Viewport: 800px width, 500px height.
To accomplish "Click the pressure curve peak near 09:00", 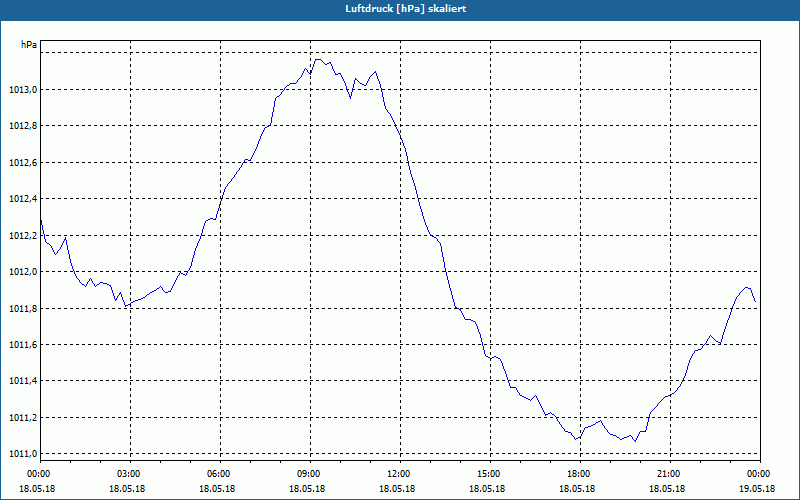I will tap(318, 60).
